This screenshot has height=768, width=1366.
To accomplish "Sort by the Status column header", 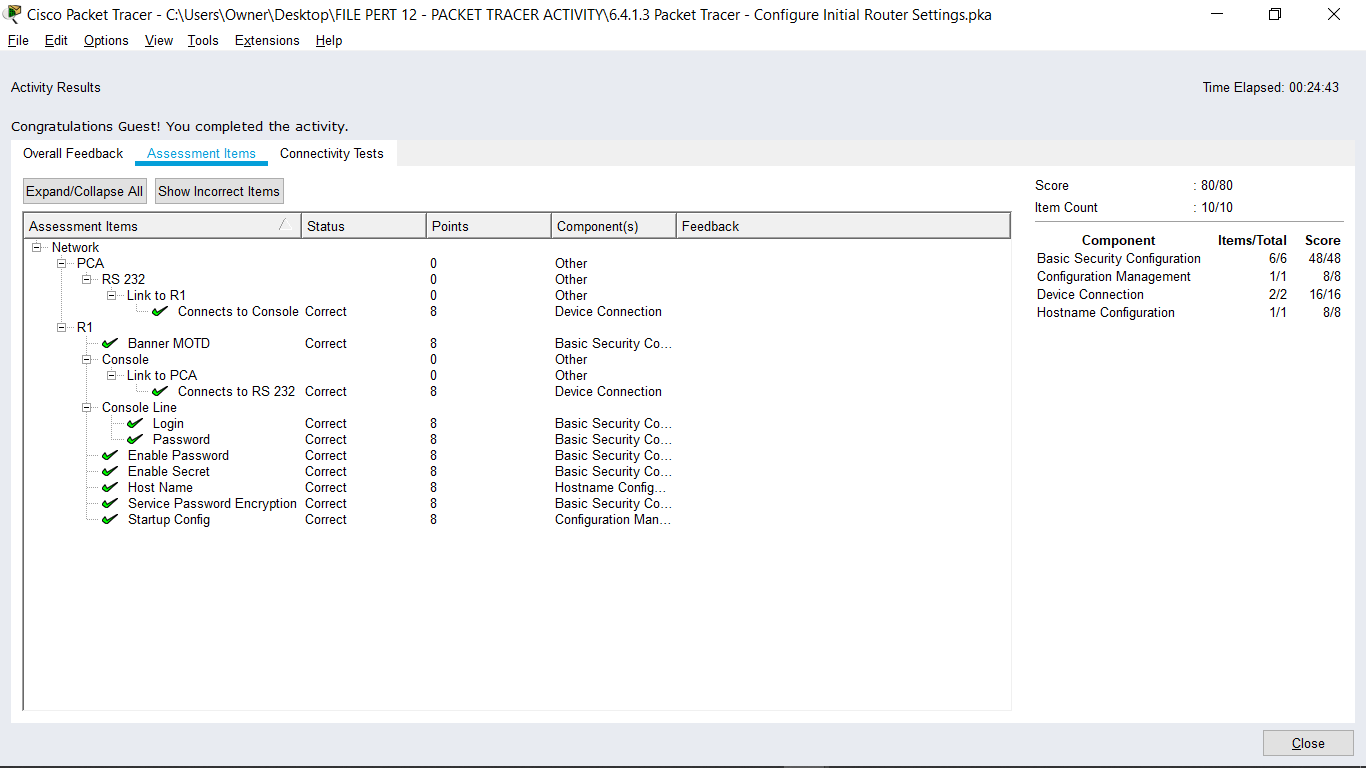I will click(x=364, y=226).
